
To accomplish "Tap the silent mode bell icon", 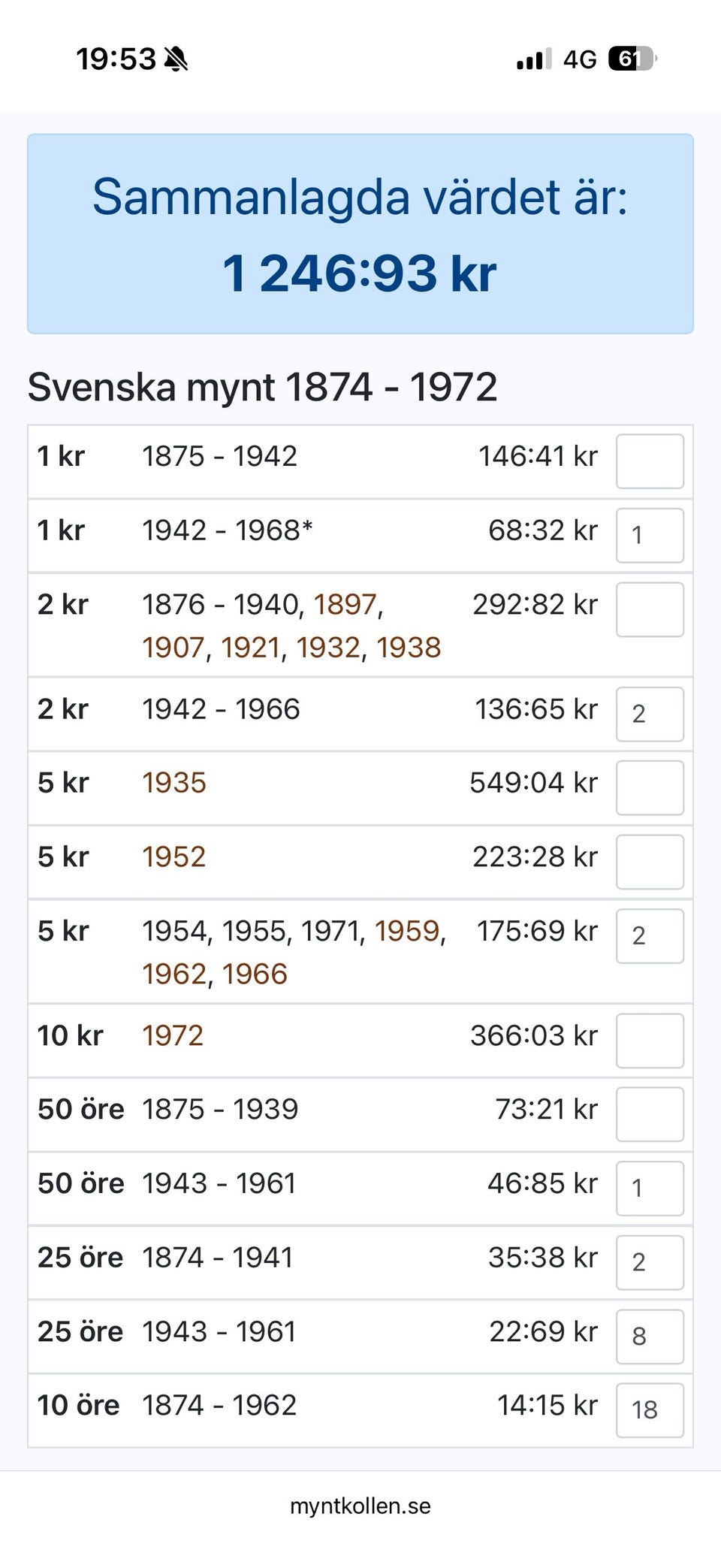I will tap(176, 59).
